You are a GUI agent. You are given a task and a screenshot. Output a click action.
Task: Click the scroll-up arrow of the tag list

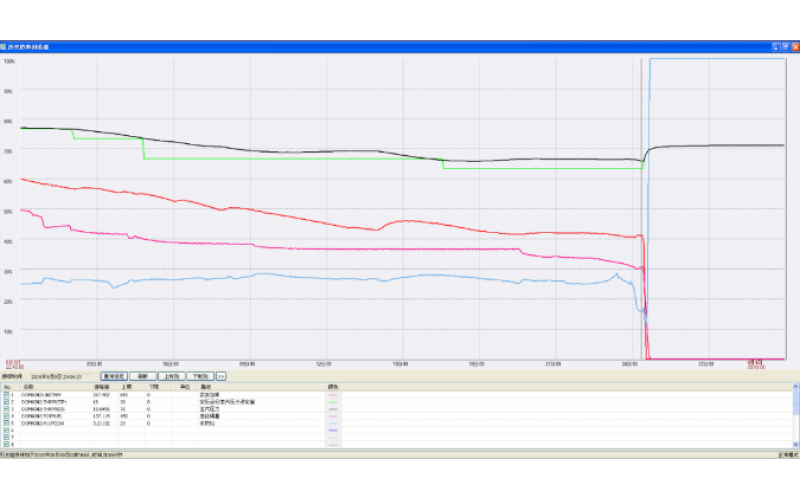click(796, 387)
